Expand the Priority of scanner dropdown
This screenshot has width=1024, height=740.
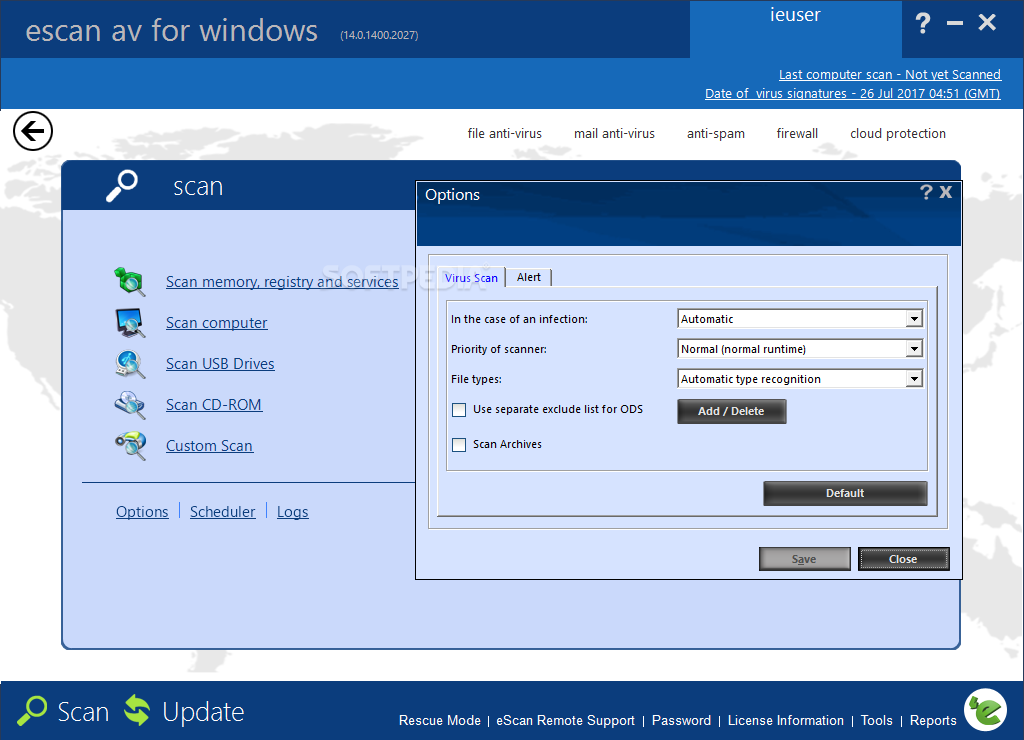coord(914,349)
